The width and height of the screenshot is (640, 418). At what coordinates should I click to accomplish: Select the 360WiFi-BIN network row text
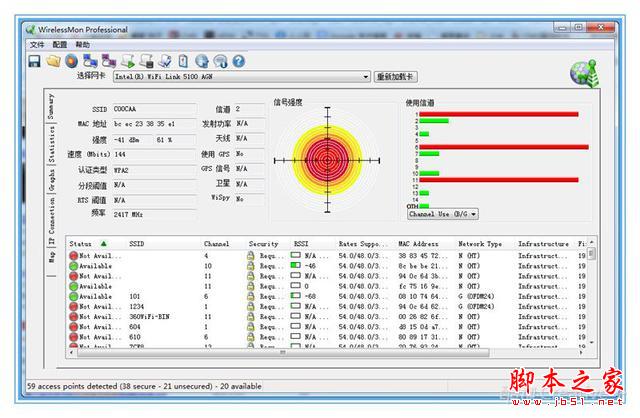click(149, 317)
